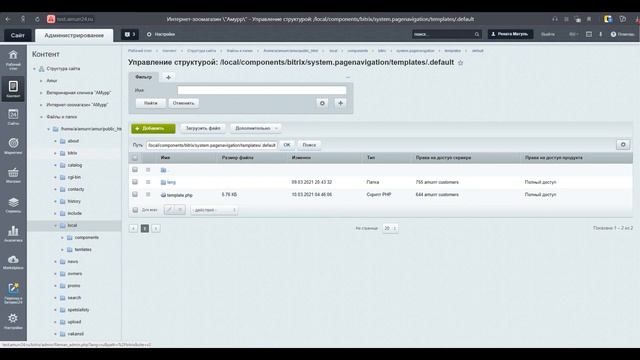
Task: Click the Помощь help icon
Action: tap(622, 34)
